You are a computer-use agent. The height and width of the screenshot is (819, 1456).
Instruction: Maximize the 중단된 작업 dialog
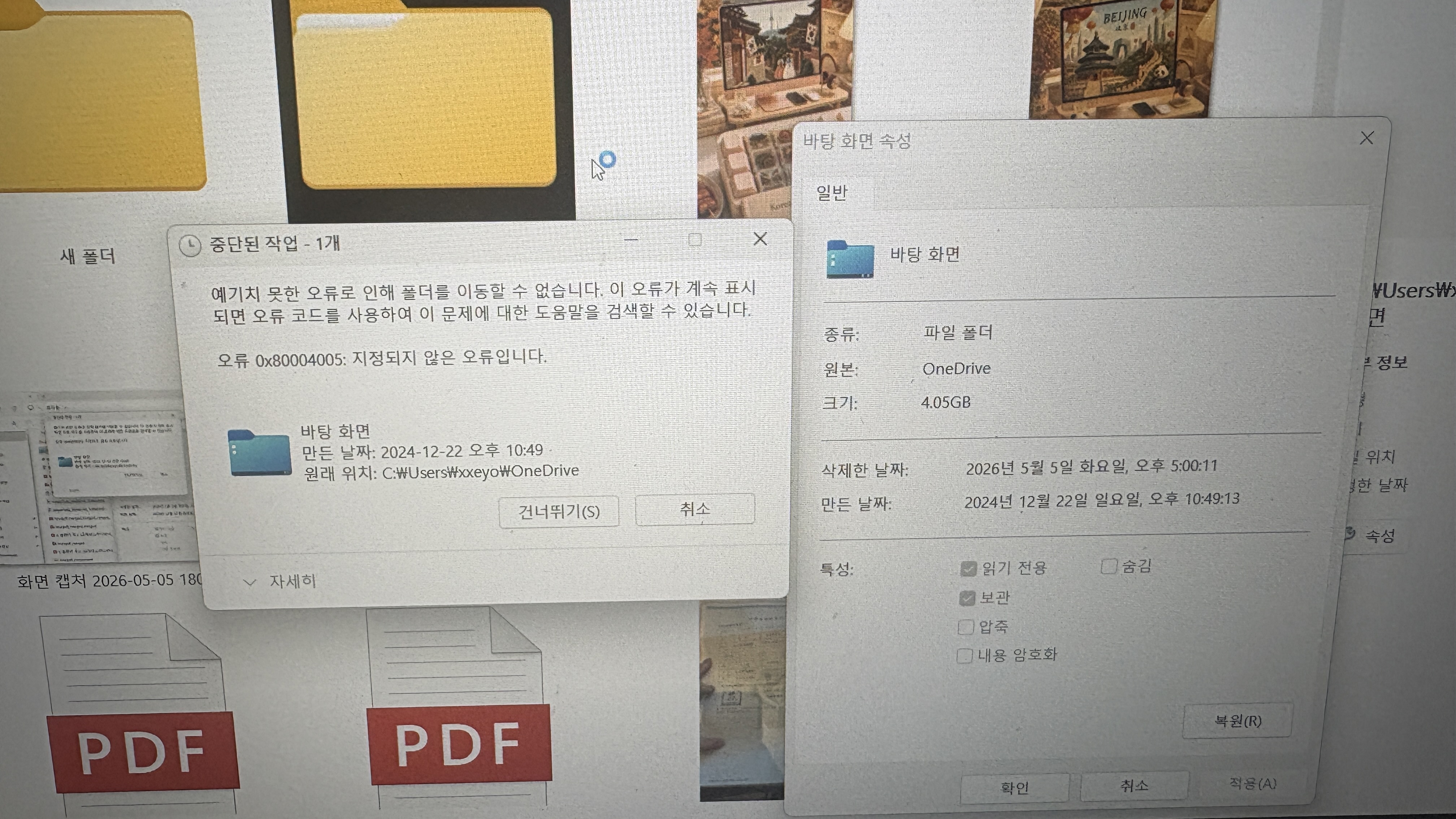coord(695,240)
